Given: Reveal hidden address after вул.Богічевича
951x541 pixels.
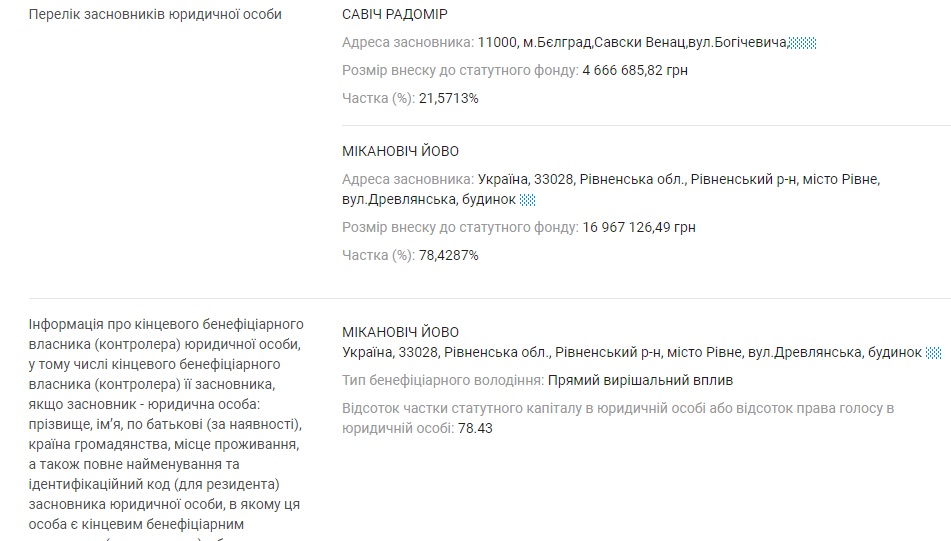Looking at the screenshot, I should (x=802, y=43).
